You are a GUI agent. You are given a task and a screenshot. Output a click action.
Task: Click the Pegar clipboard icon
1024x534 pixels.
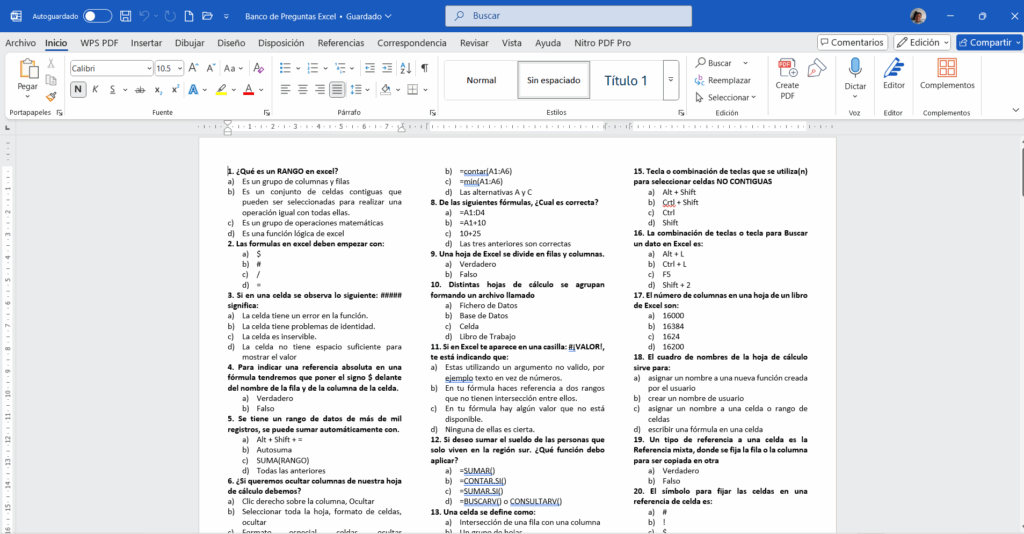point(27,68)
